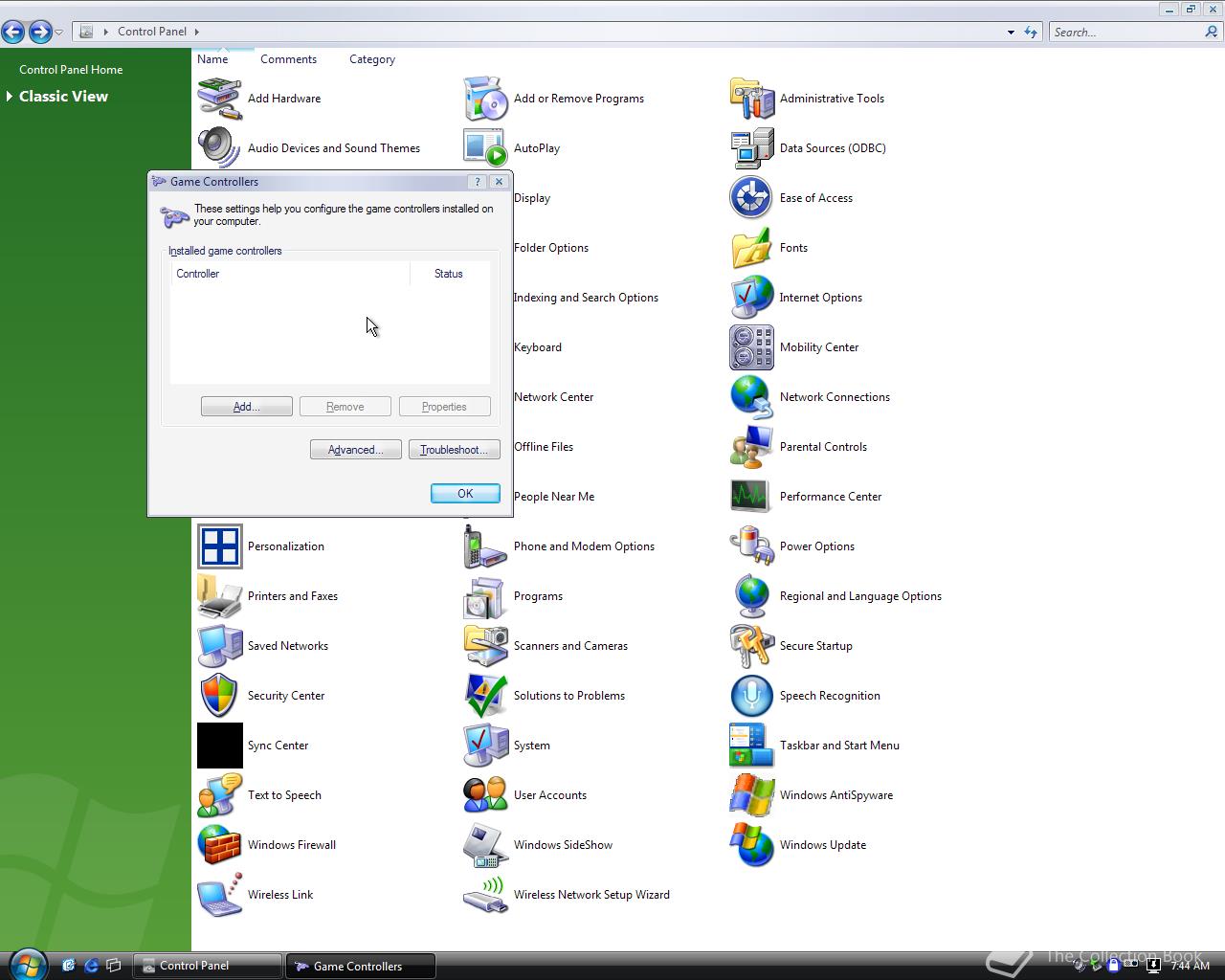Open Secure Startup icon

[x=751, y=646]
